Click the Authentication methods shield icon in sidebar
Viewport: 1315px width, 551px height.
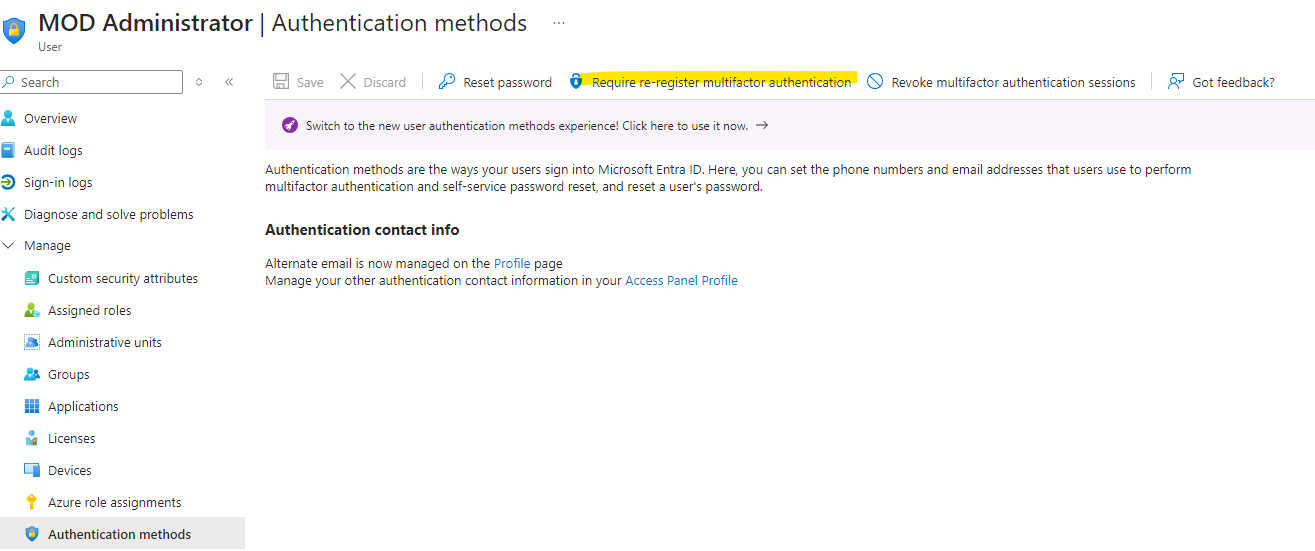point(31,534)
